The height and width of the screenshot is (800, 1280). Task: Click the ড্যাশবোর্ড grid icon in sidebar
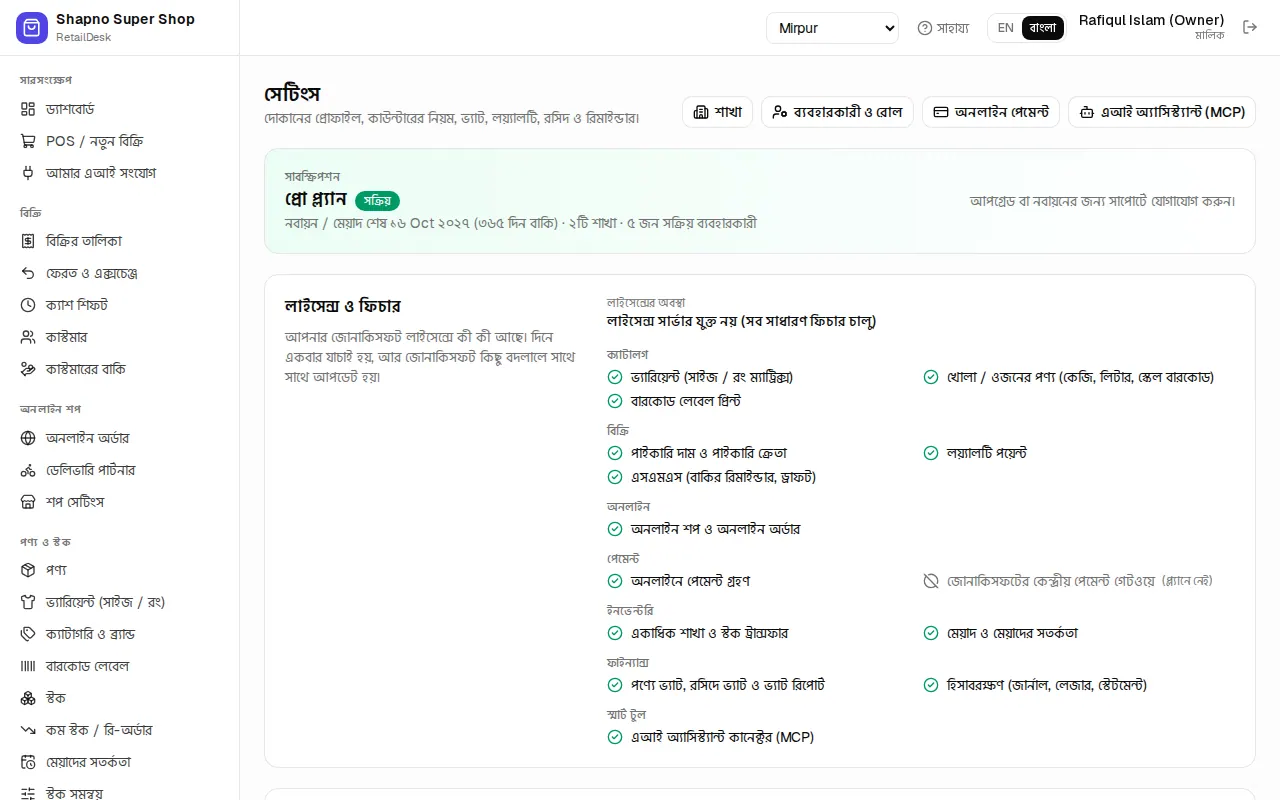[x=28, y=109]
